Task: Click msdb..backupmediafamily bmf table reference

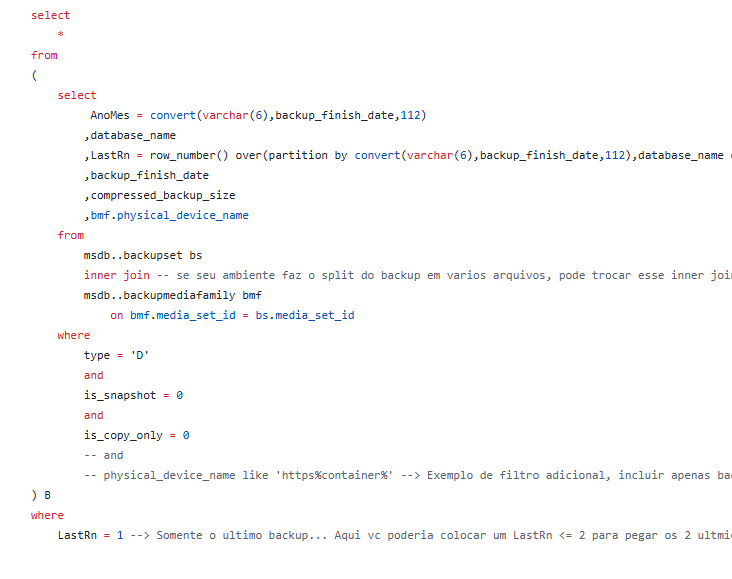Action: pyautogui.click(x=172, y=296)
